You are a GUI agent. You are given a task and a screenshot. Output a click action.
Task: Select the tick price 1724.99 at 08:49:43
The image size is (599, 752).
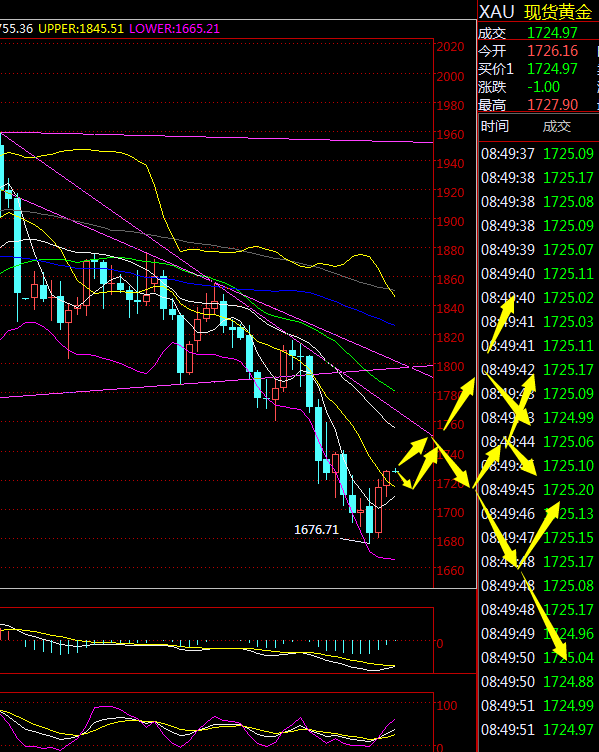pyautogui.click(x=568, y=418)
